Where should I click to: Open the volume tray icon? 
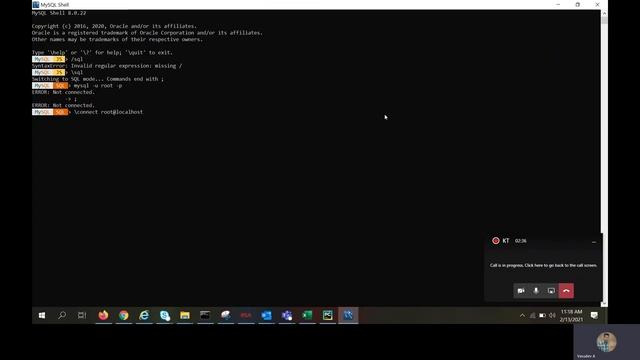tap(552, 315)
